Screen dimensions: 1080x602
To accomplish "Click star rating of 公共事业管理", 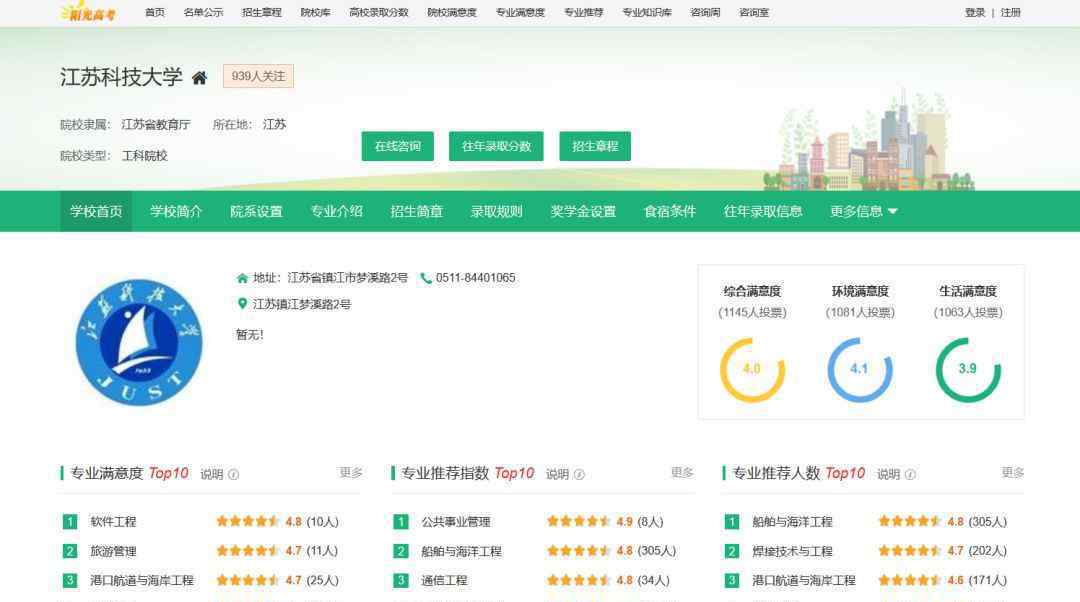I will tap(579, 521).
